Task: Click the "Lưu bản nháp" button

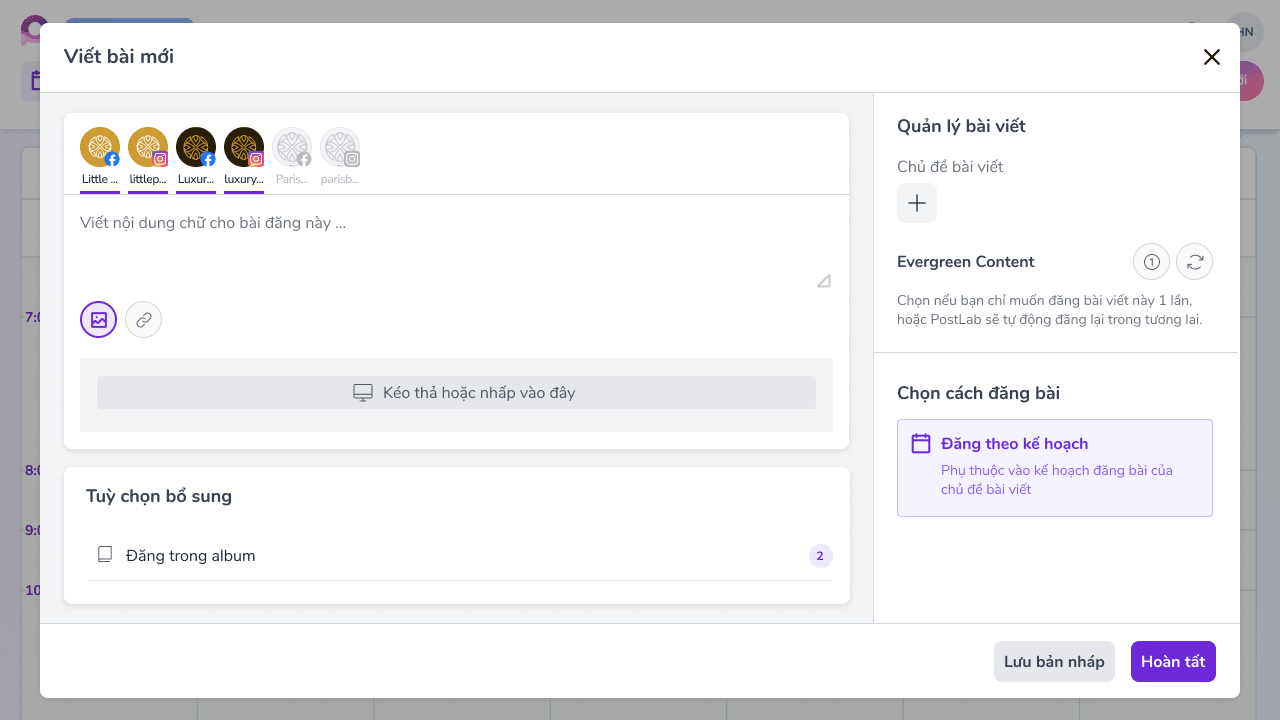Action: click(1054, 661)
